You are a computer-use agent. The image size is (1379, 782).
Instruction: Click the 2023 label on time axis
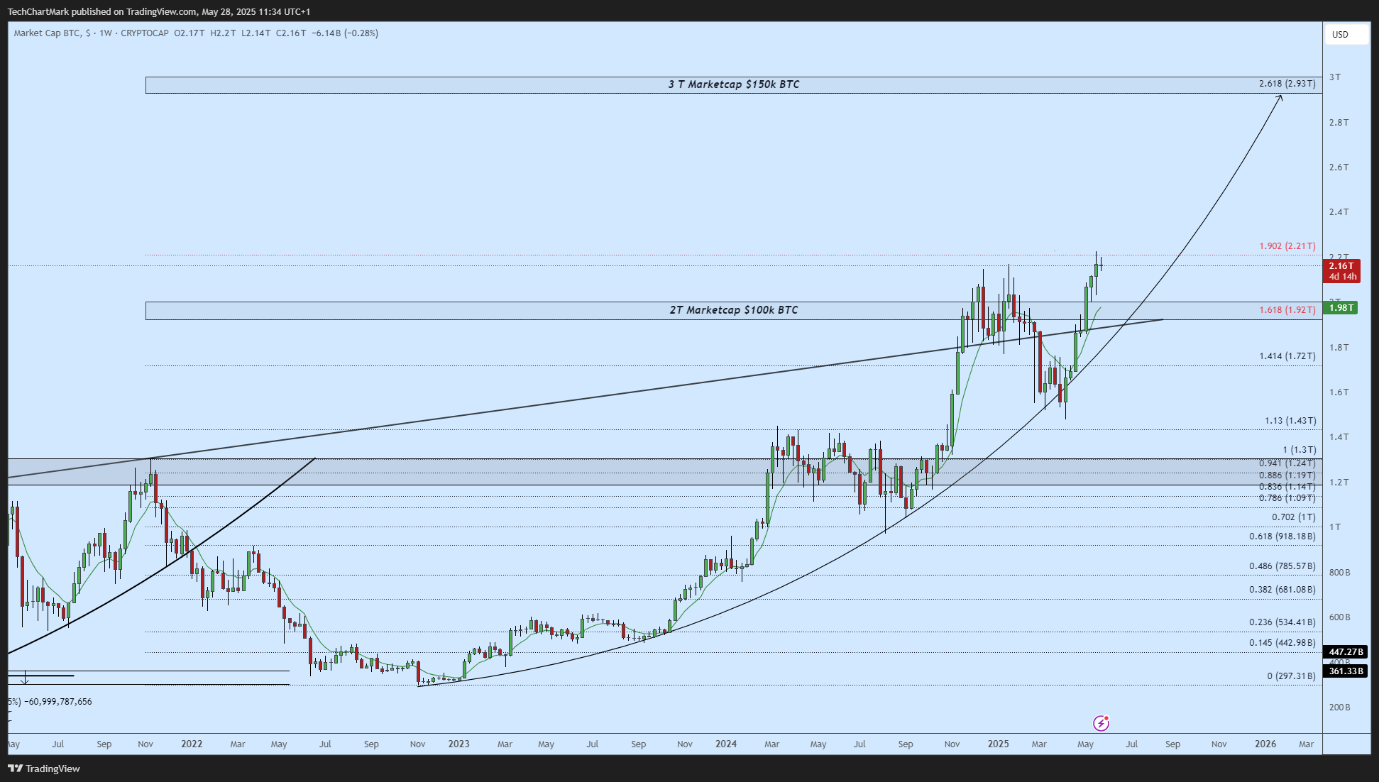(458, 744)
